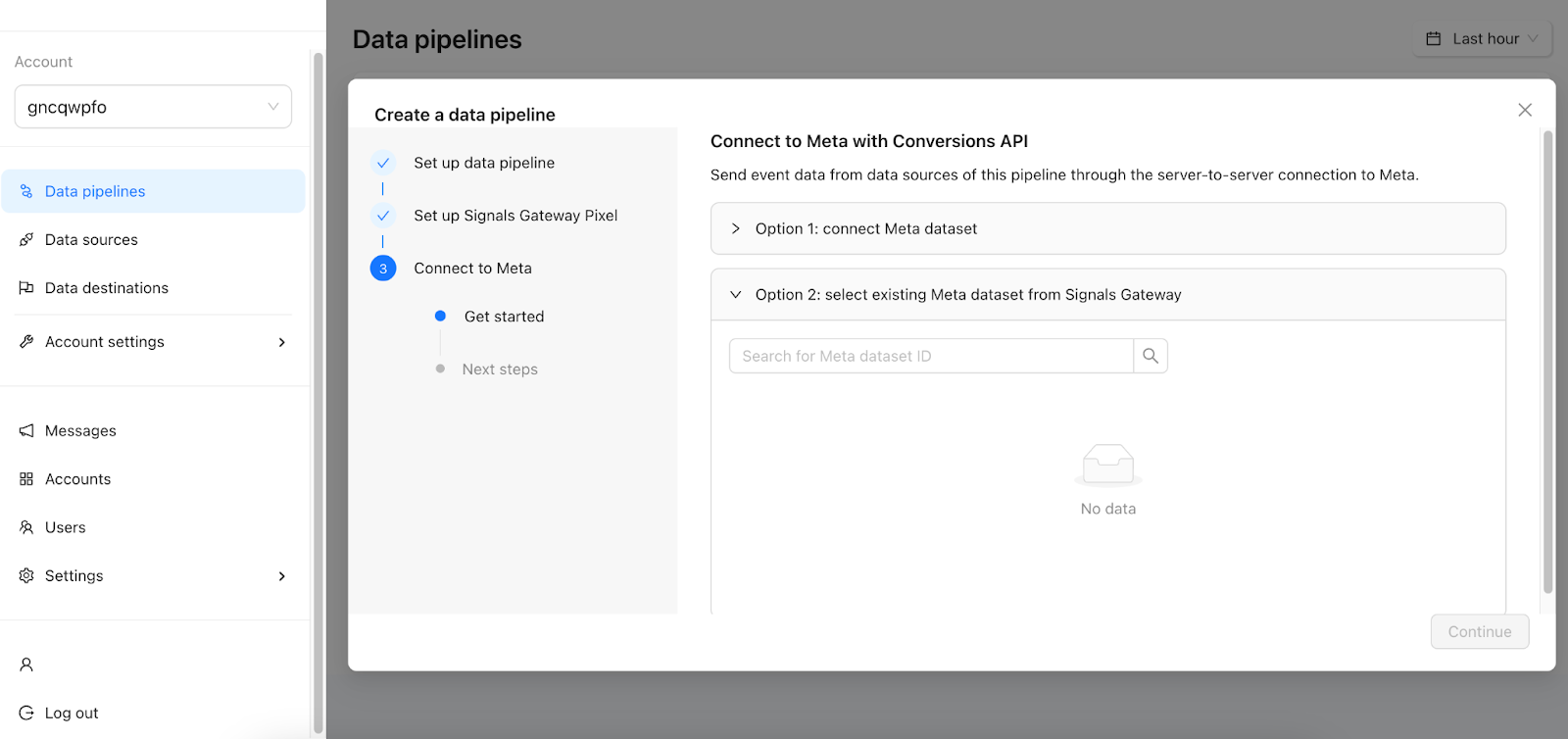Click the Send event data description text
Screen dimensions: 1568x739
click(x=1064, y=174)
